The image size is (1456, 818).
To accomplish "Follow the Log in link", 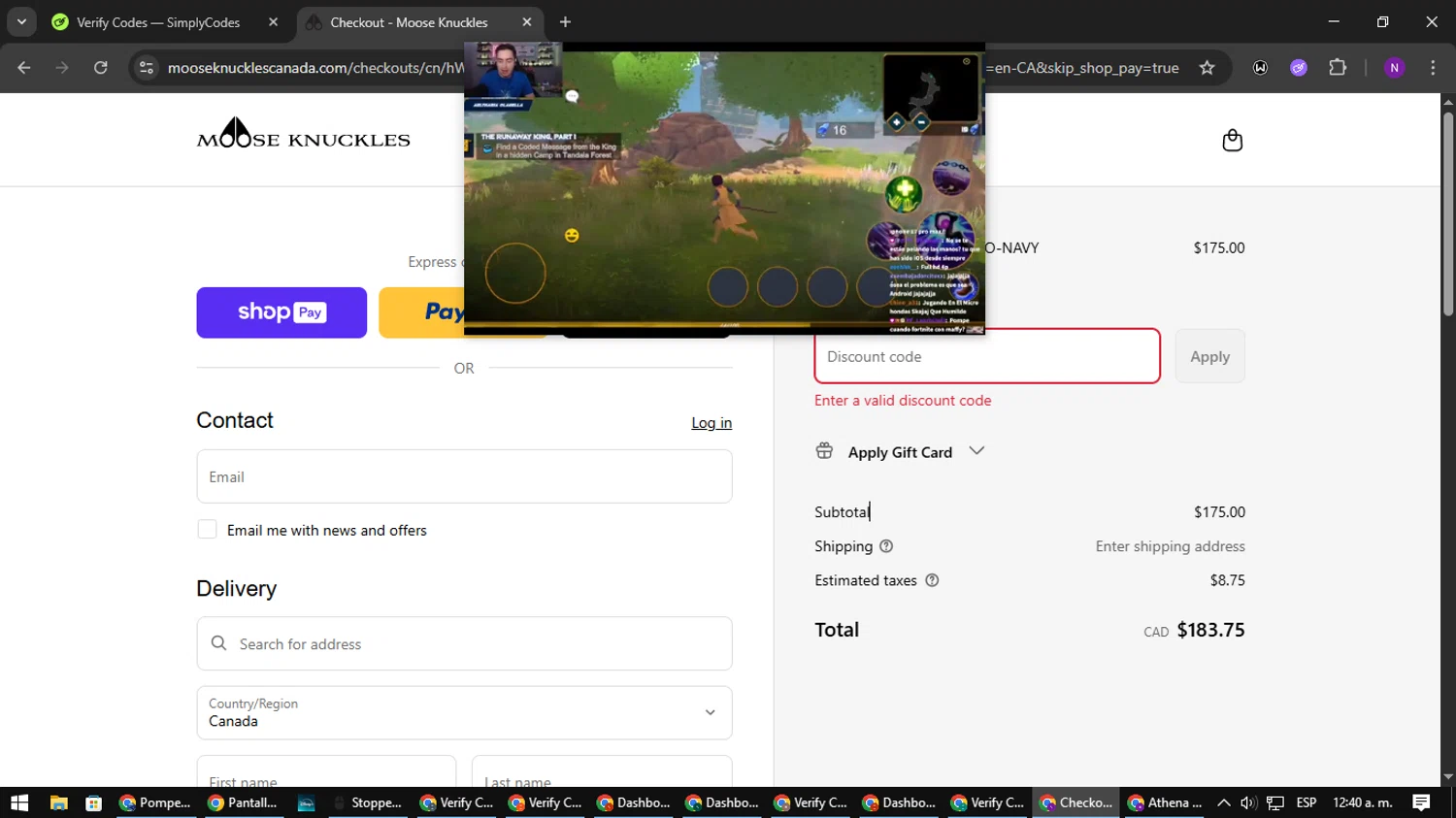I will pyautogui.click(x=711, y=422).
